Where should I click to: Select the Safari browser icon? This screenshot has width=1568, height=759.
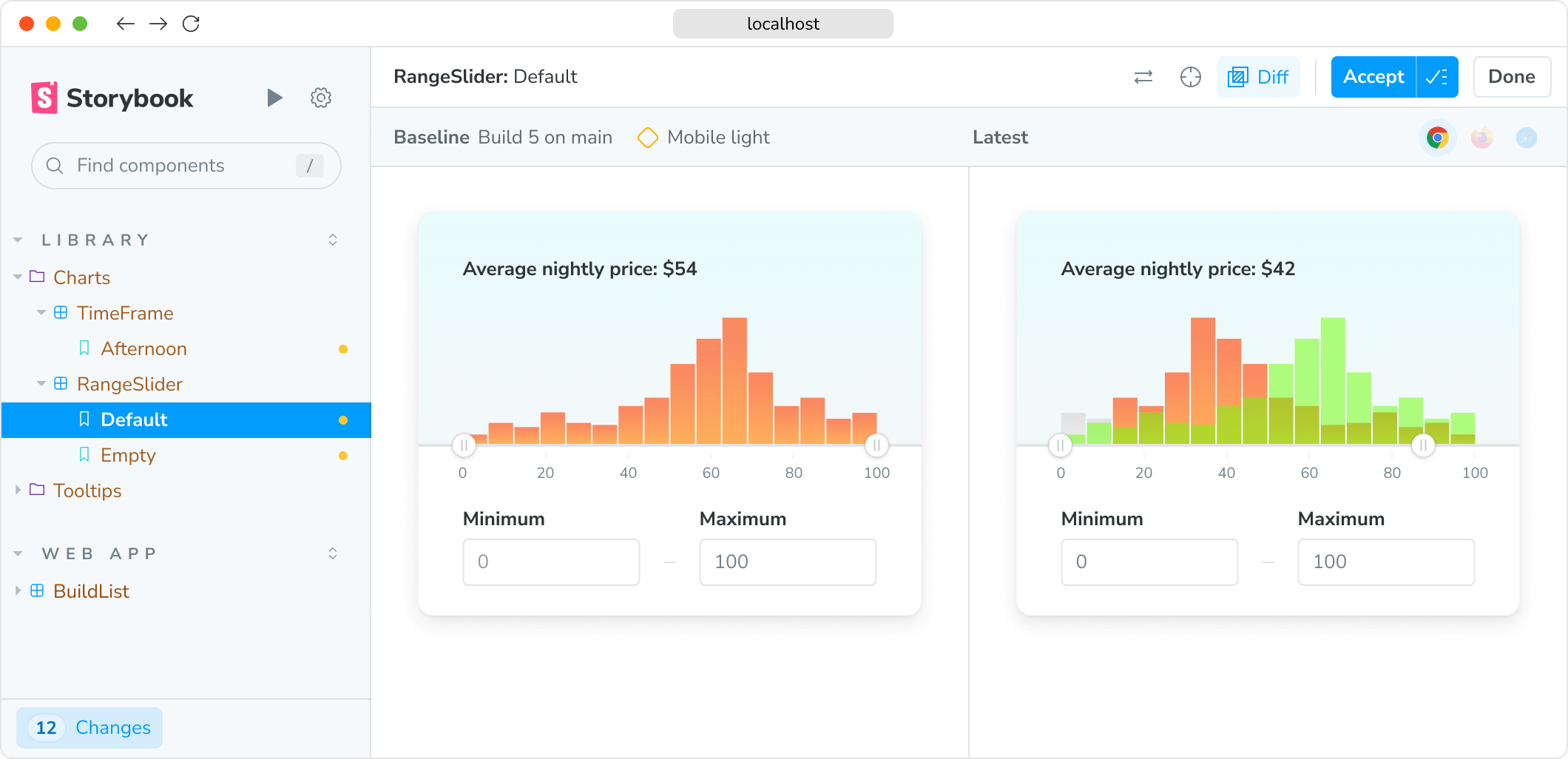click(1526, 138)
